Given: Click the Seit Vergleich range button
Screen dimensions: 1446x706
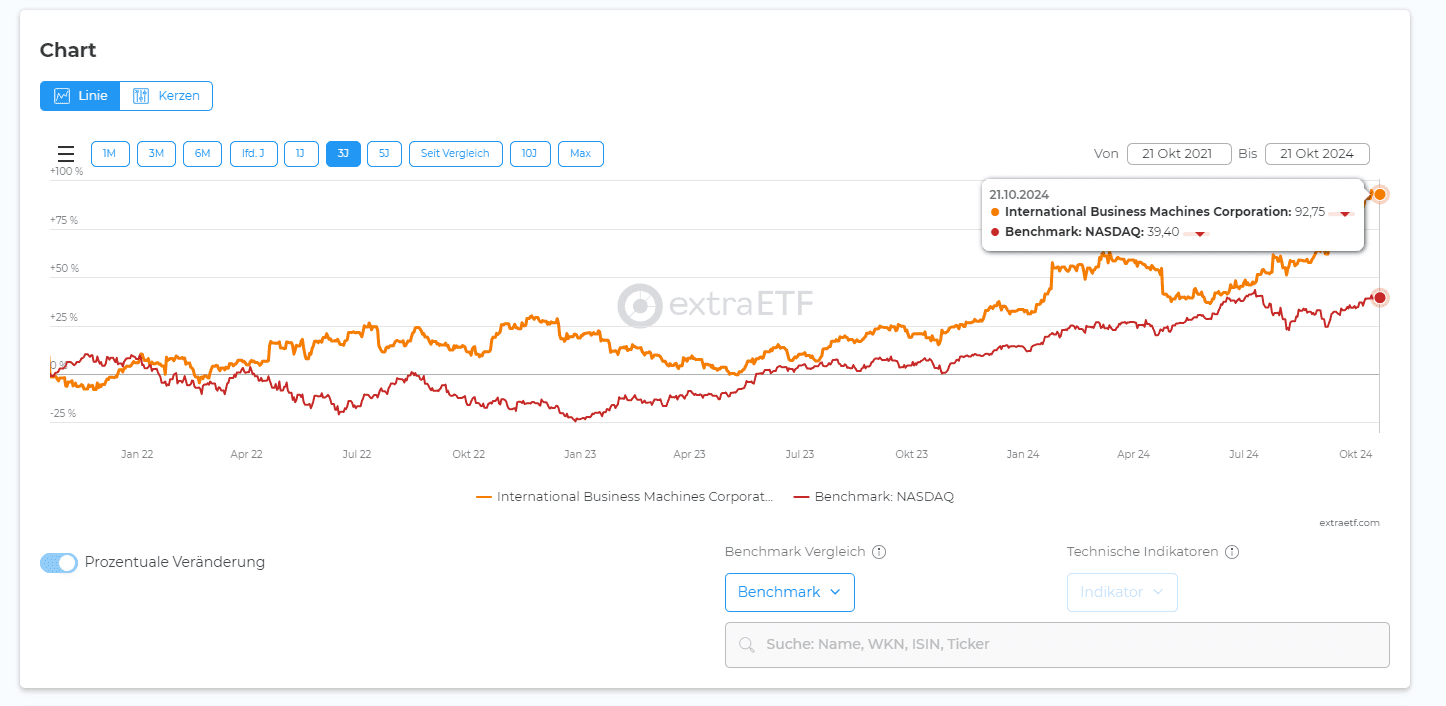Looking at the screenshot, I should pyautogui.click(x=455, y=154).
